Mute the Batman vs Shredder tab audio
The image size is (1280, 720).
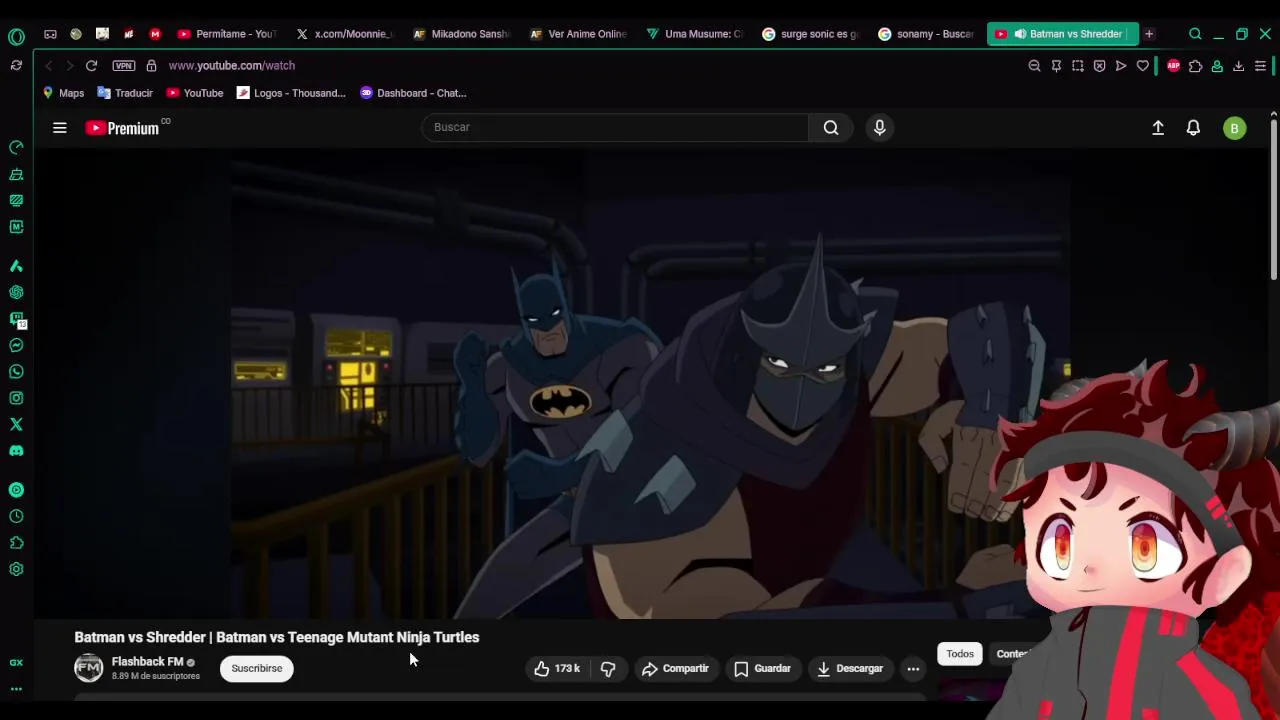point(1020,34)
